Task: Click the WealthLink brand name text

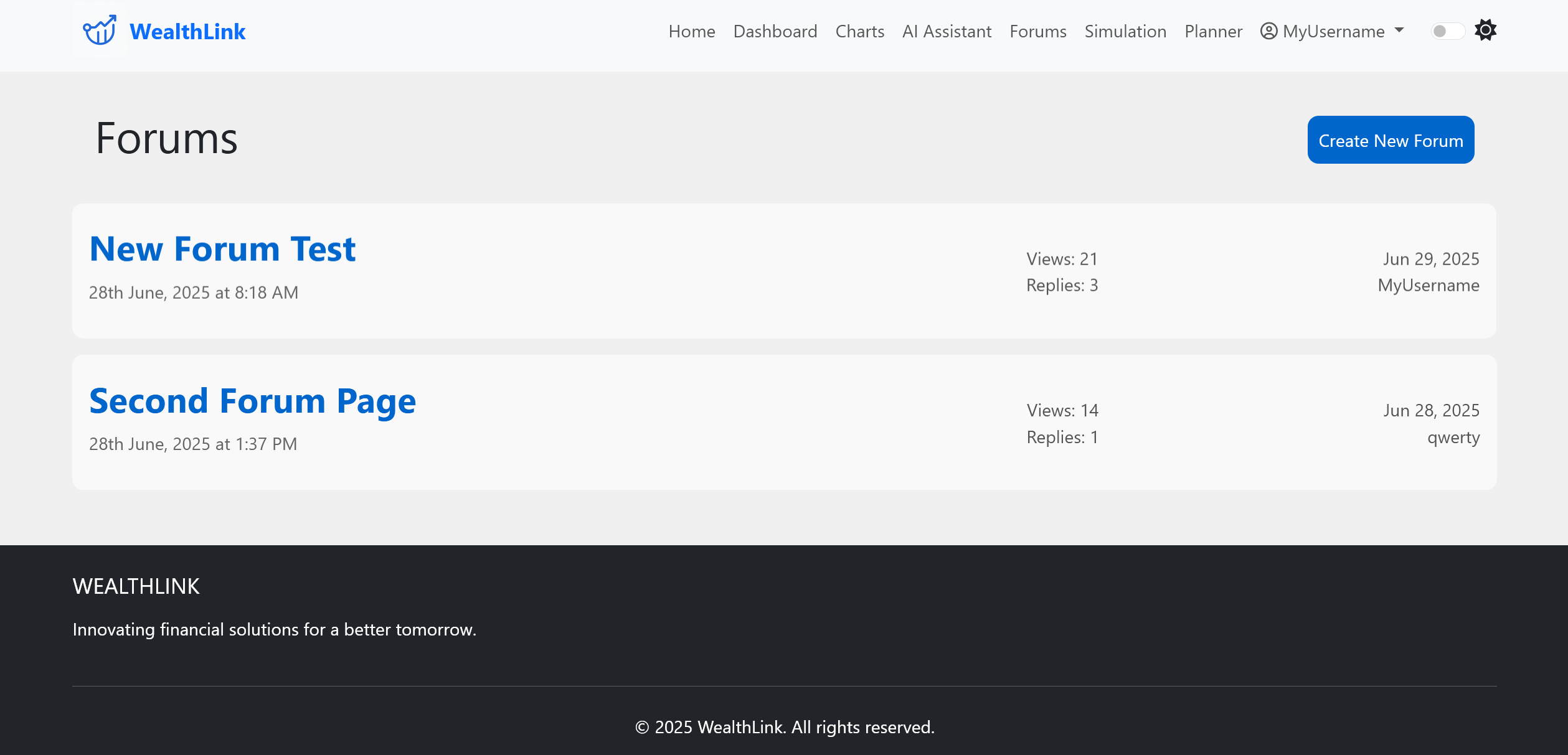Action: coord(187,32)
